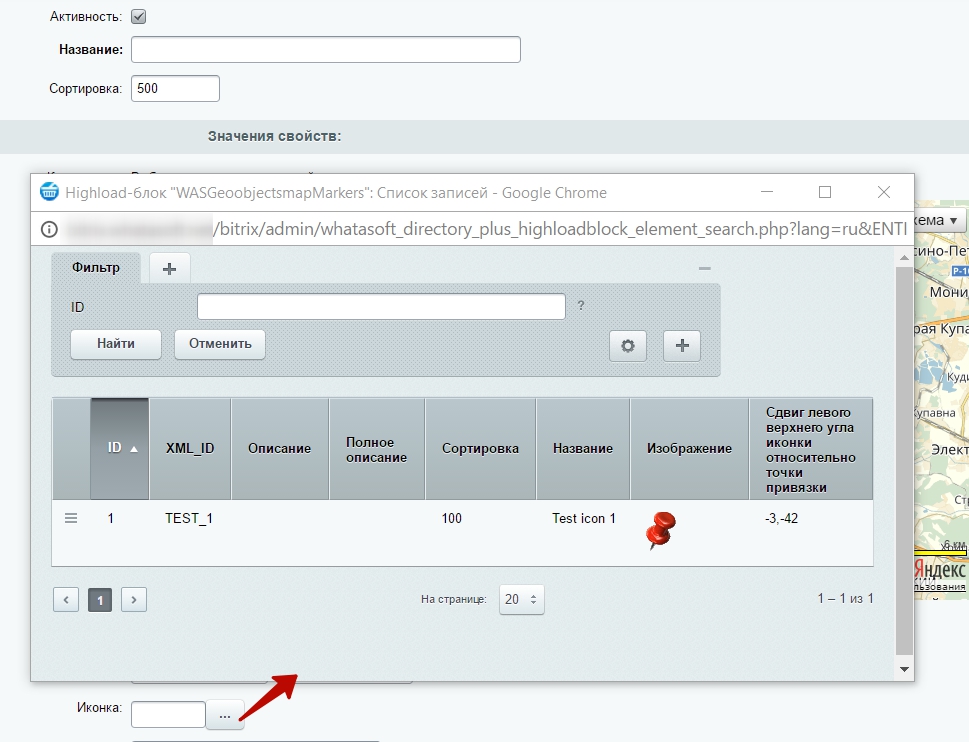
Task: Click the popup vertical scrollbar
Action: (x=904, y=450)
